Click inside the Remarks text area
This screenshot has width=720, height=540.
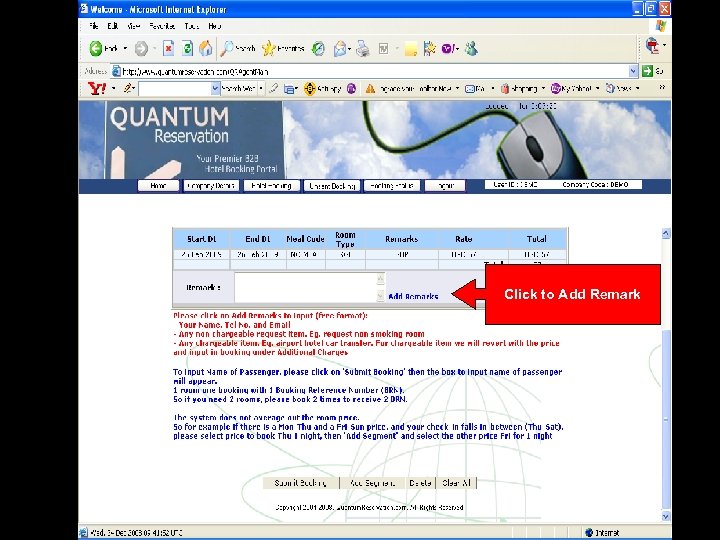305,287
